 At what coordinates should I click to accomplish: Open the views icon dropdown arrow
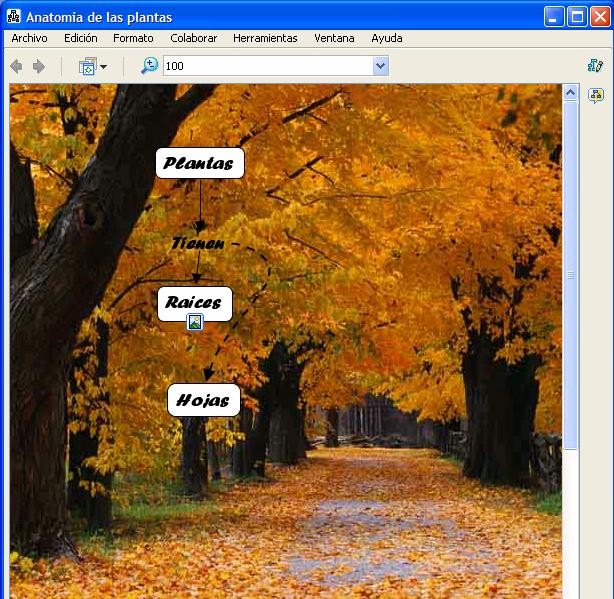click(x=103, y=67)
